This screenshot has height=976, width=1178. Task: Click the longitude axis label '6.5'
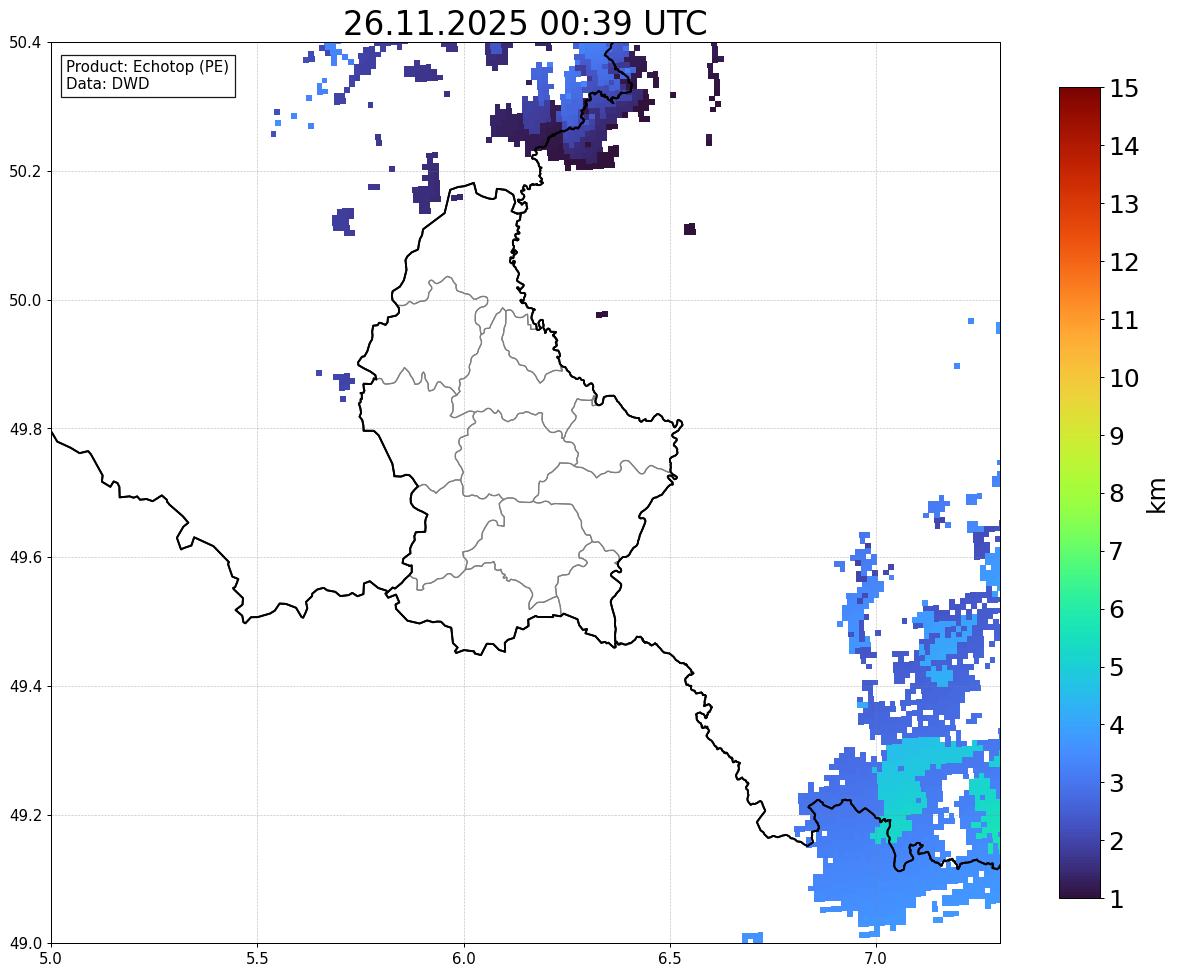point(670,959)
